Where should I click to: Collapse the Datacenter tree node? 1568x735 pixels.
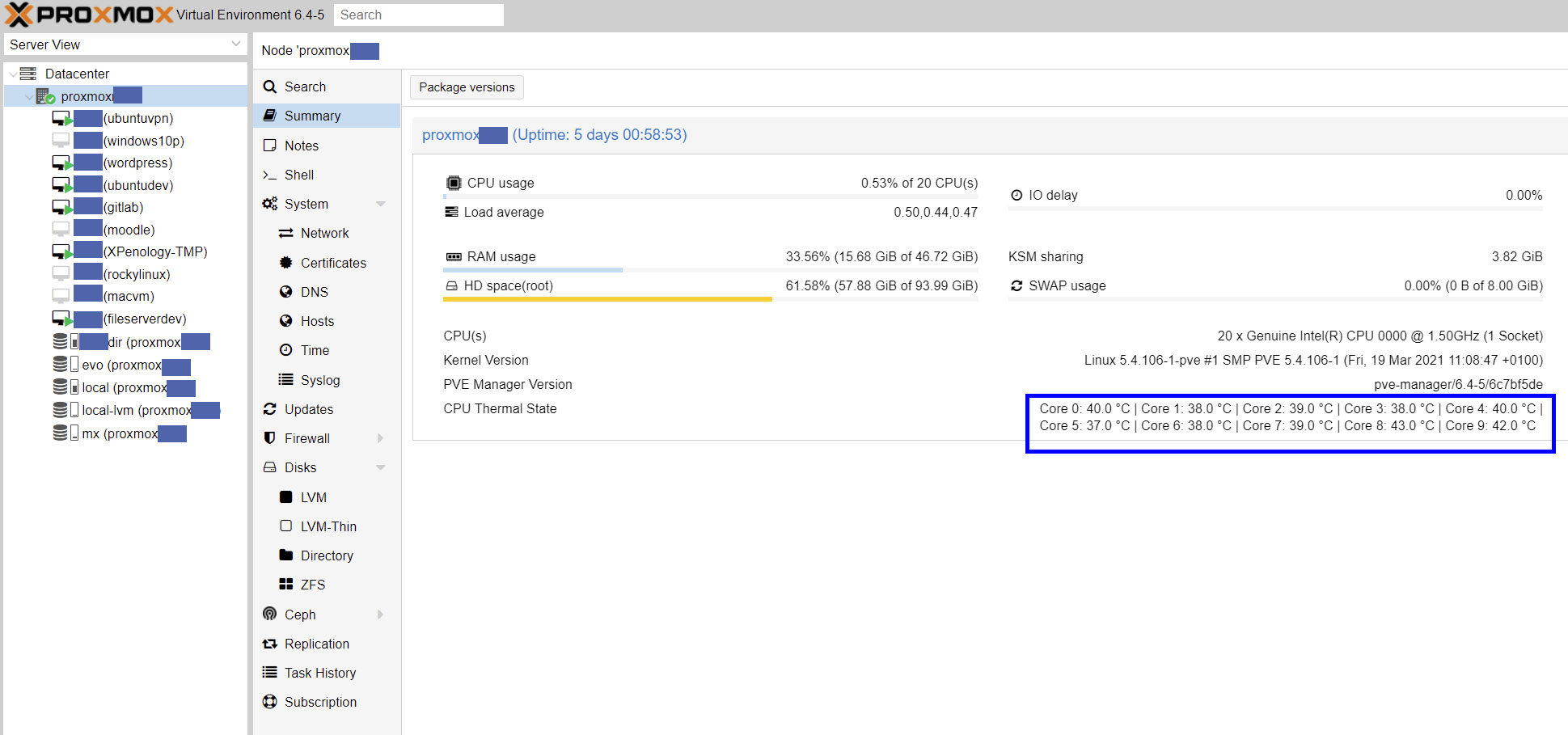pos(13,74)
